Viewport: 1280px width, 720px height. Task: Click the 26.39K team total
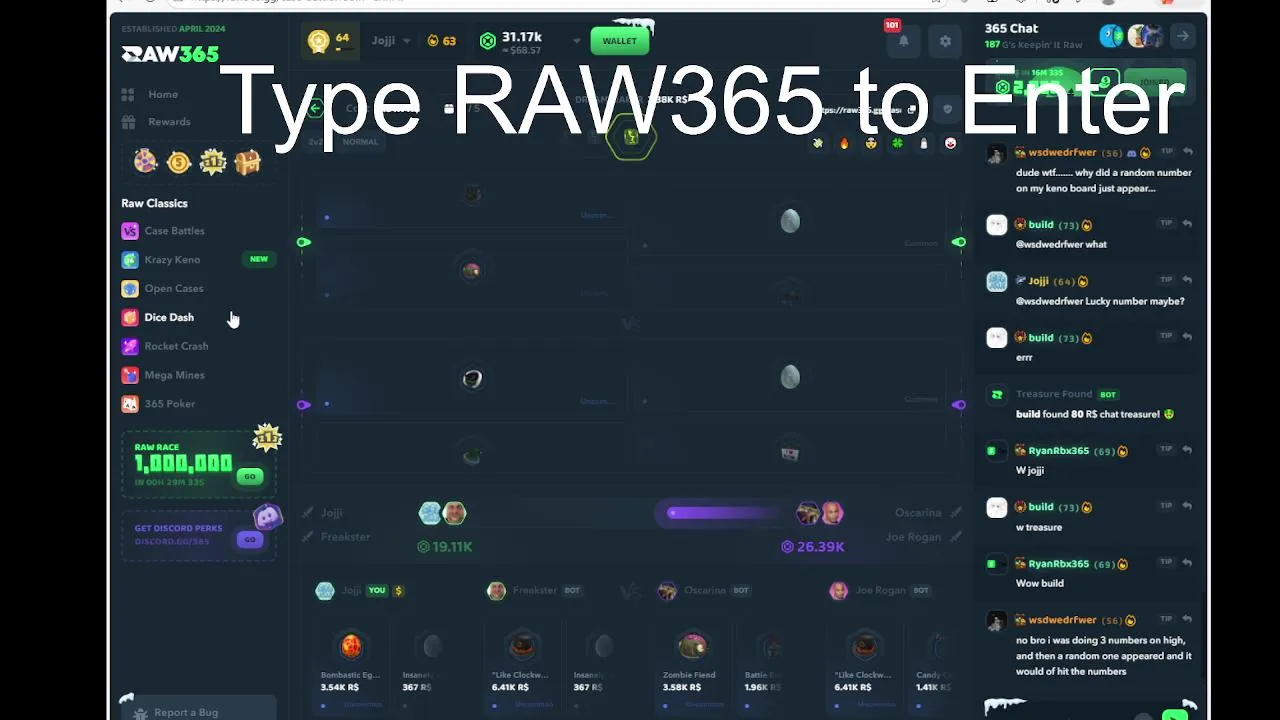[x=813, y=547]
